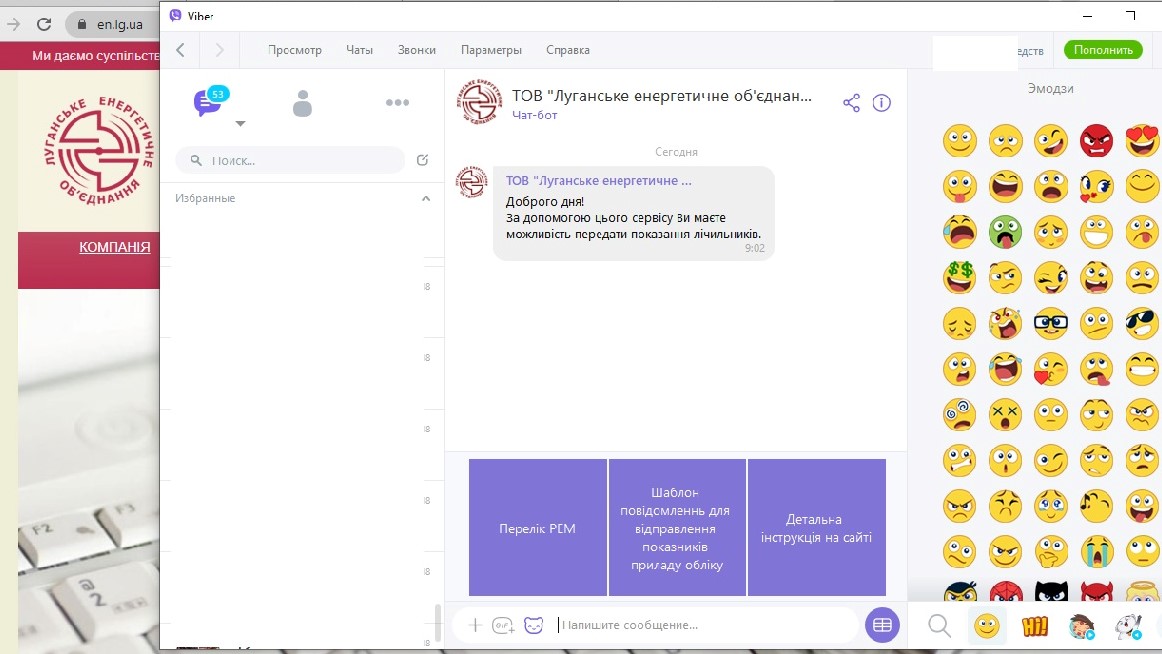Viewport: 1162px width, 654px height.
Task: Open the sticker bear-face icon
Action: pyautogui.click(x=534, y=625)
